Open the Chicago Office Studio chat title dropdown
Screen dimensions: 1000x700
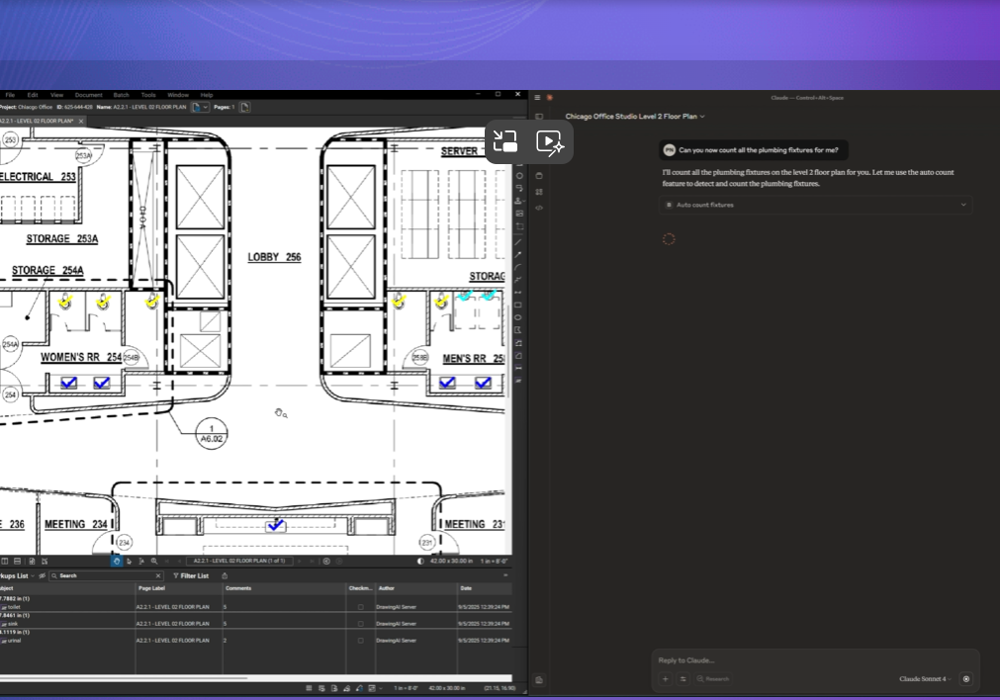(635, 116)
